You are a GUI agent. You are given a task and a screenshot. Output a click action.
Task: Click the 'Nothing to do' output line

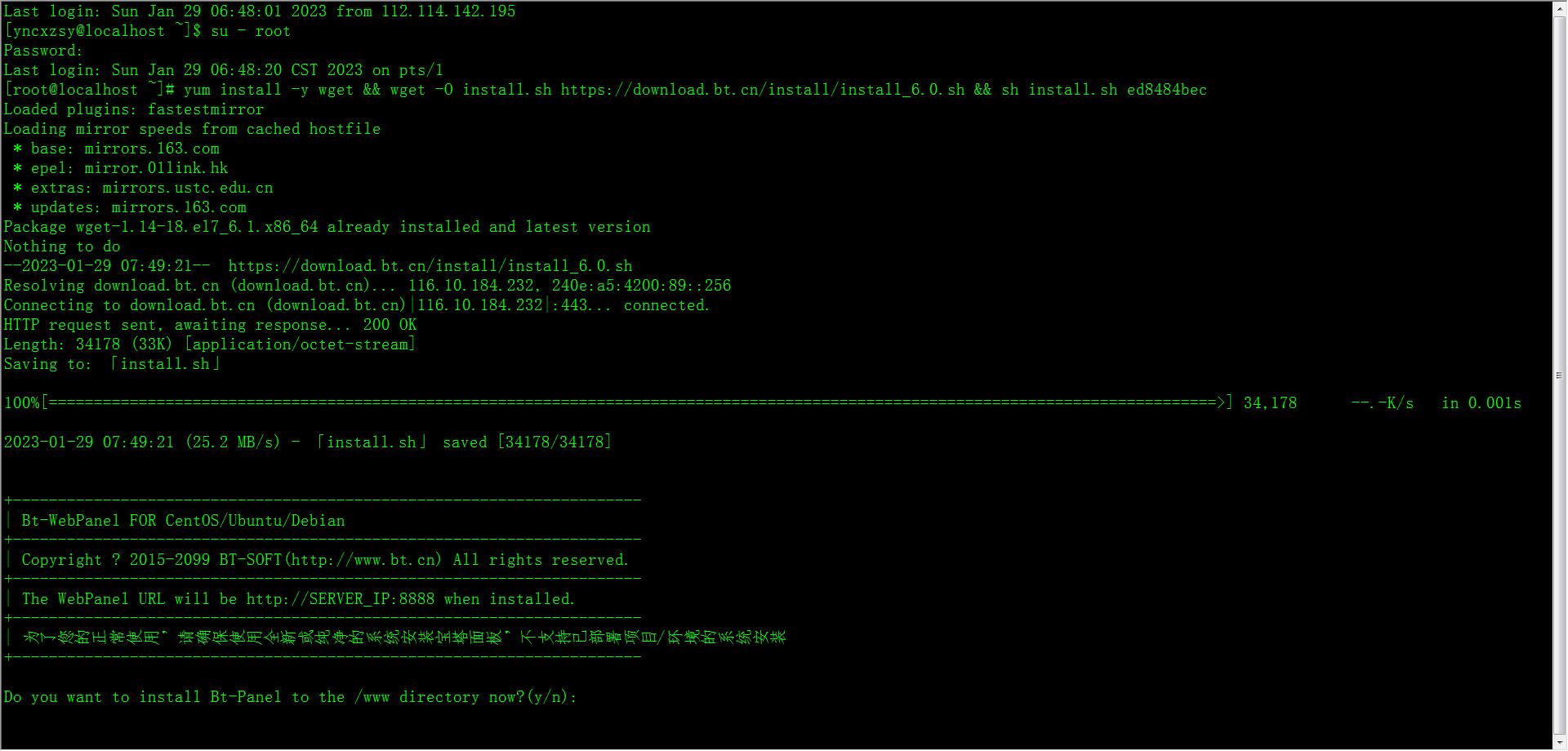pyautogui.click(x=62, y=247)
